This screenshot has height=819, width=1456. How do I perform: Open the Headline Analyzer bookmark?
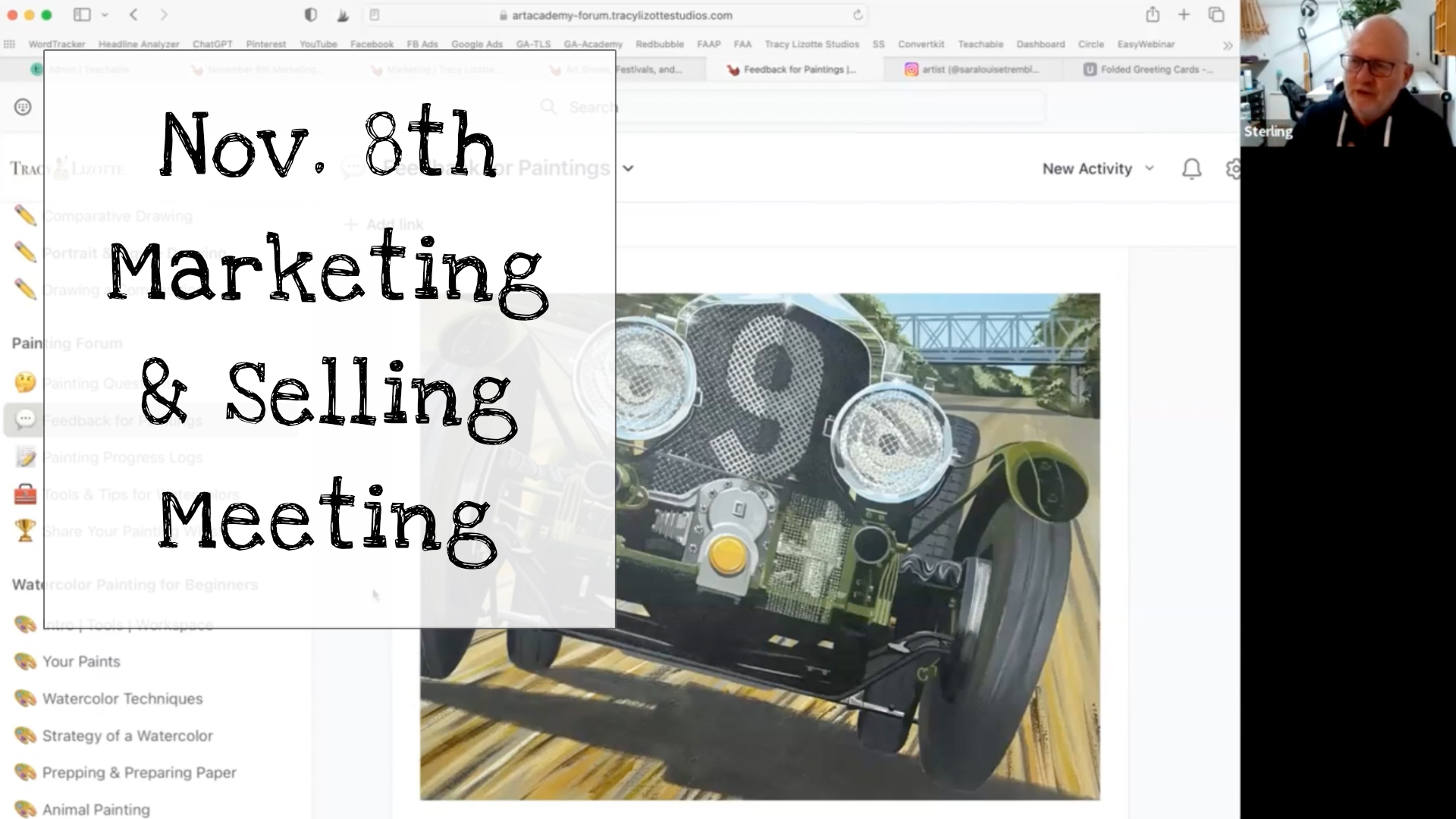coord(139,44)
